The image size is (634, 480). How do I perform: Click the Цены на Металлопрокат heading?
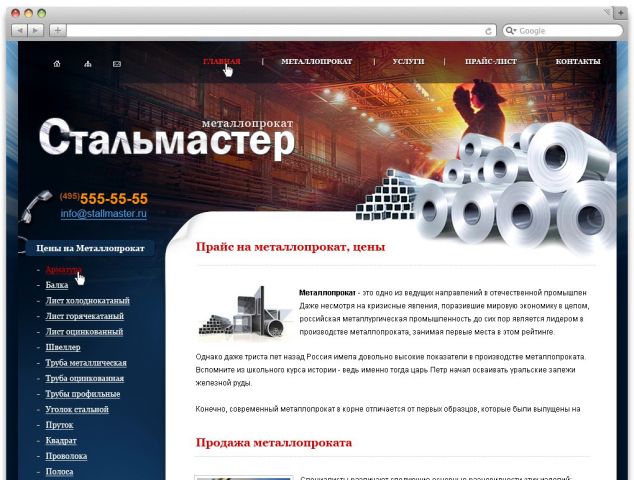pyautogui.click(x=90, y=248)
